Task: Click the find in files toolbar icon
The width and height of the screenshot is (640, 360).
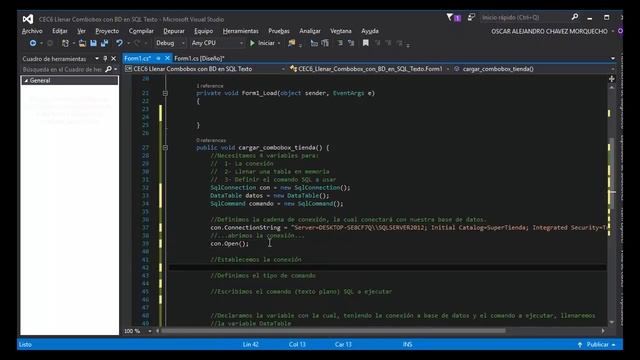Action: click(291, 43)
